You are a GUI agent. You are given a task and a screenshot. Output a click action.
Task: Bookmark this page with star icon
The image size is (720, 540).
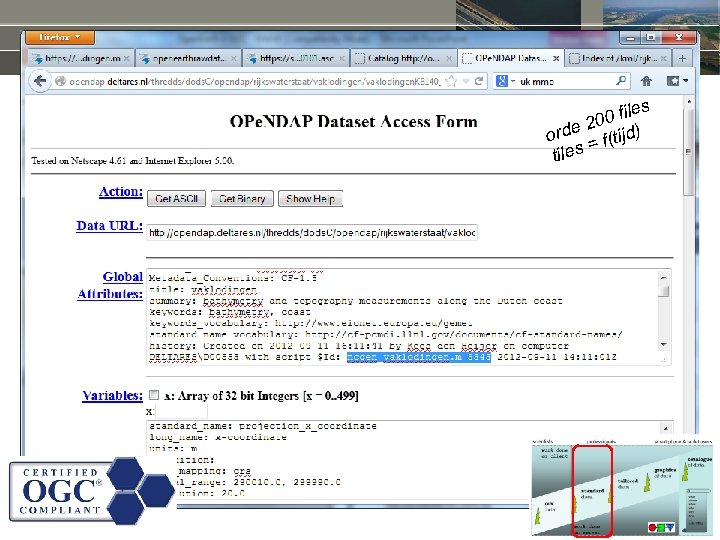pyautogui.click(x=451, y=81)
